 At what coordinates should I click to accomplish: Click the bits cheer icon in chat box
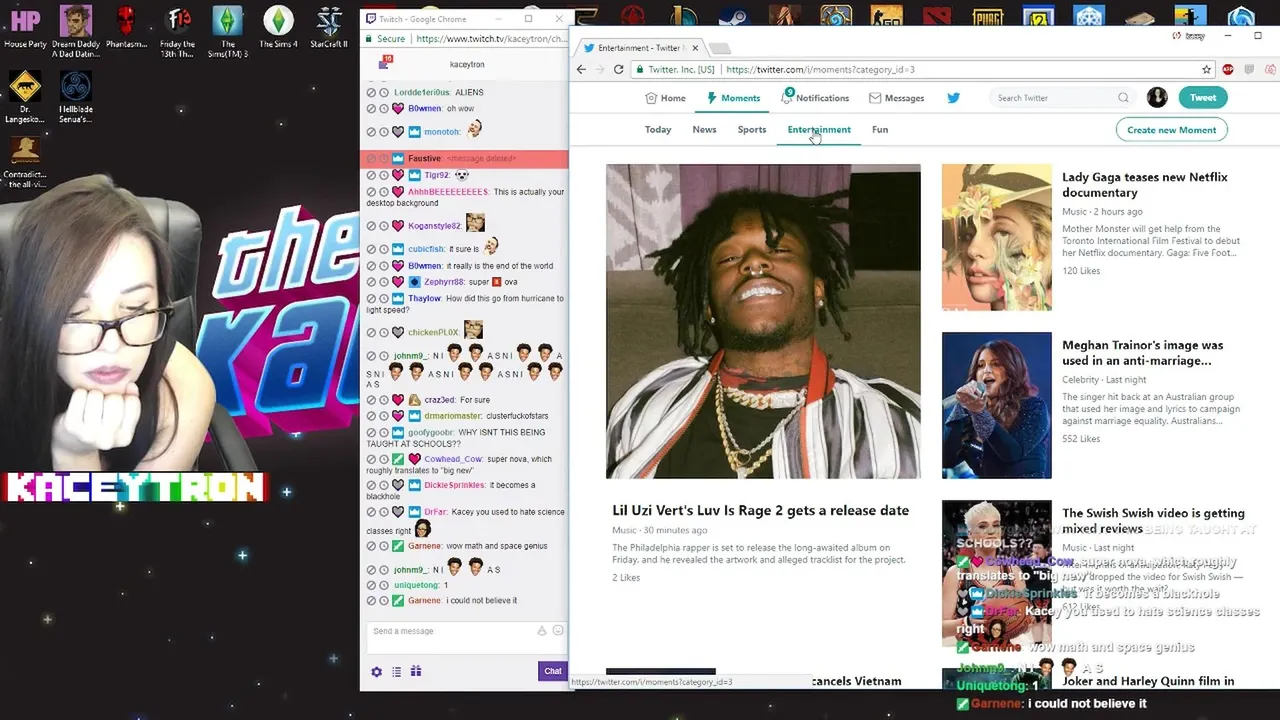[x=542, y=631]
